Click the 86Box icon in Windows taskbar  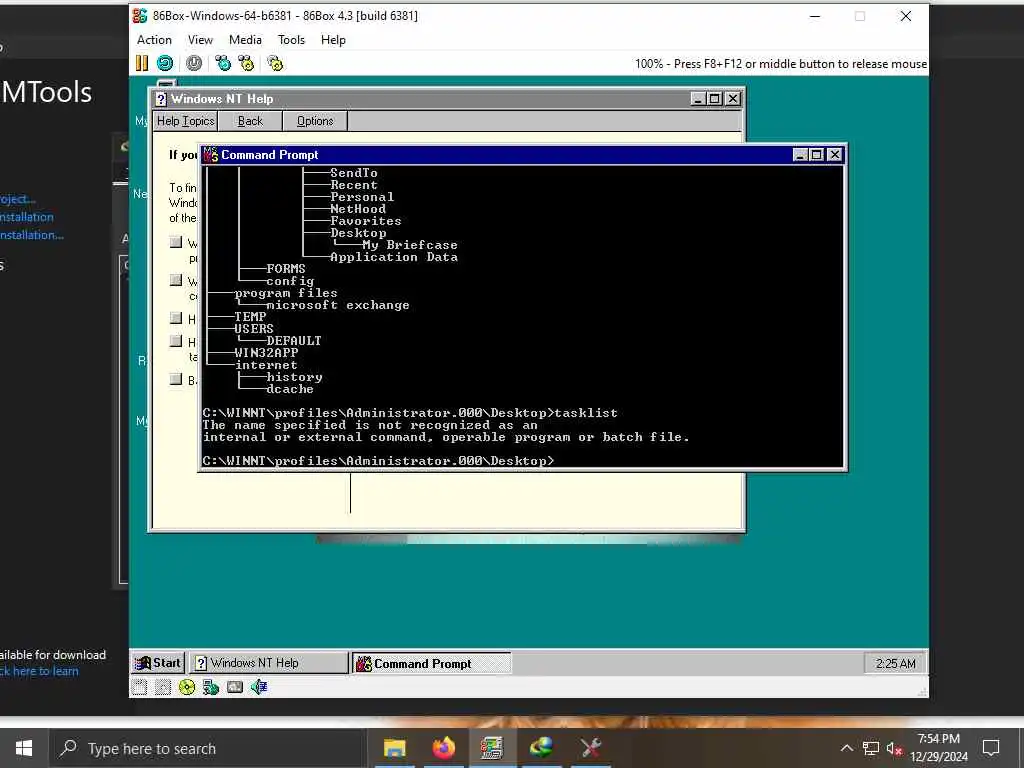pyautogui.click(x=492, y=748)
